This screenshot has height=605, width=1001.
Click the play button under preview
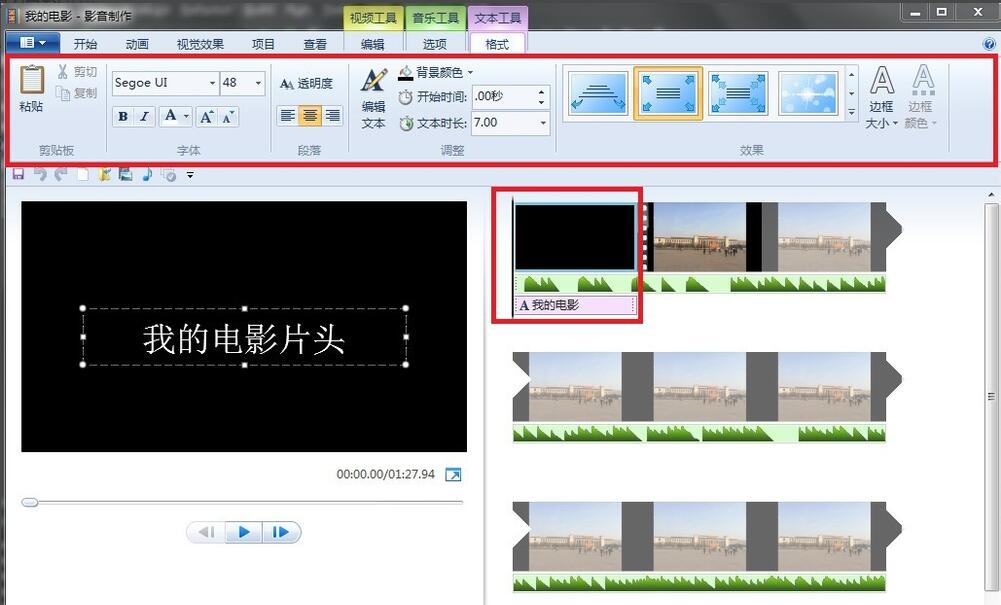click(244, 532)
